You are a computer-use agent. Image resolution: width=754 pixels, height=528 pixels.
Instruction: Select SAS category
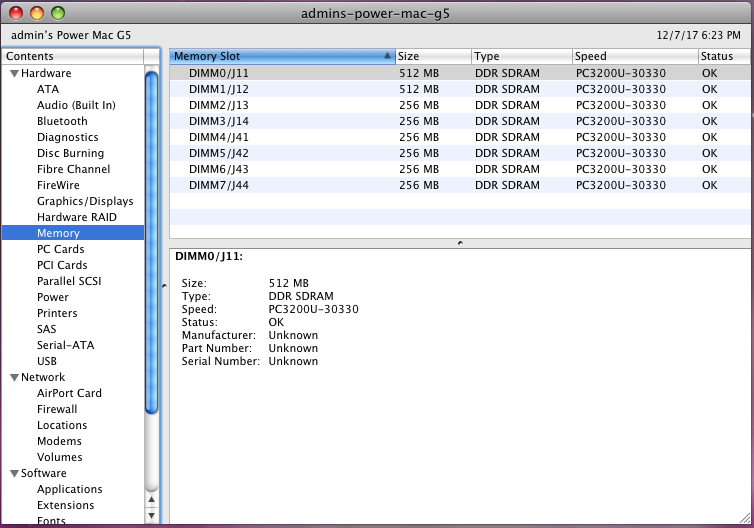tap(47, 329)
